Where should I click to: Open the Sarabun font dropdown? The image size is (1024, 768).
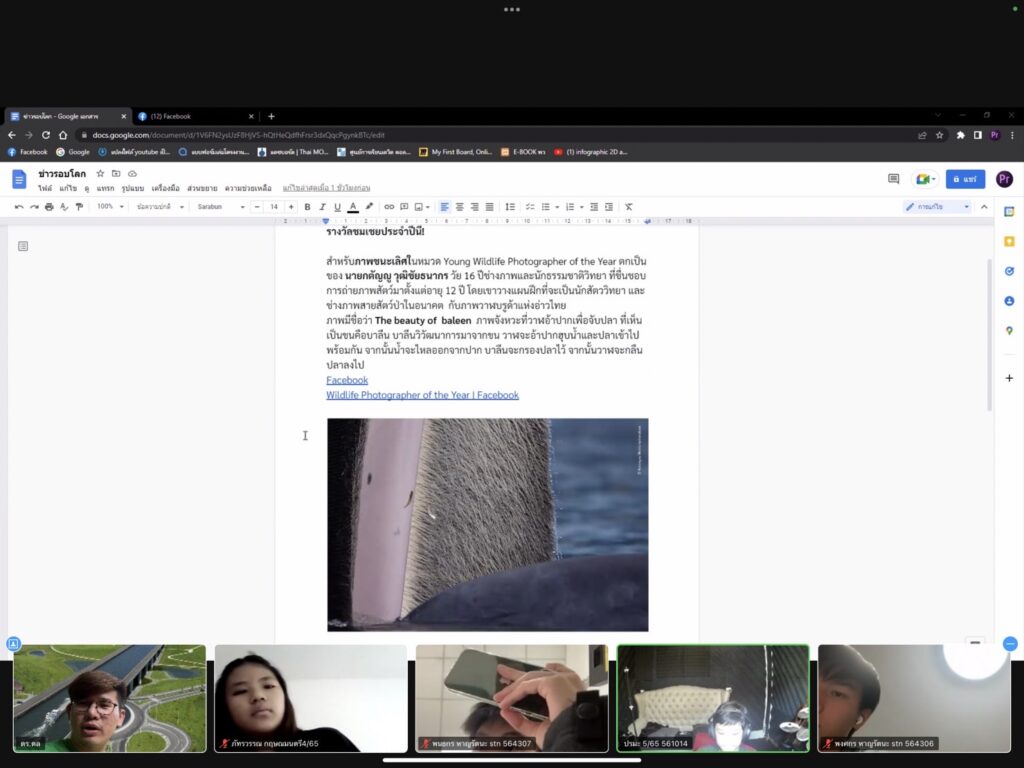220,207
